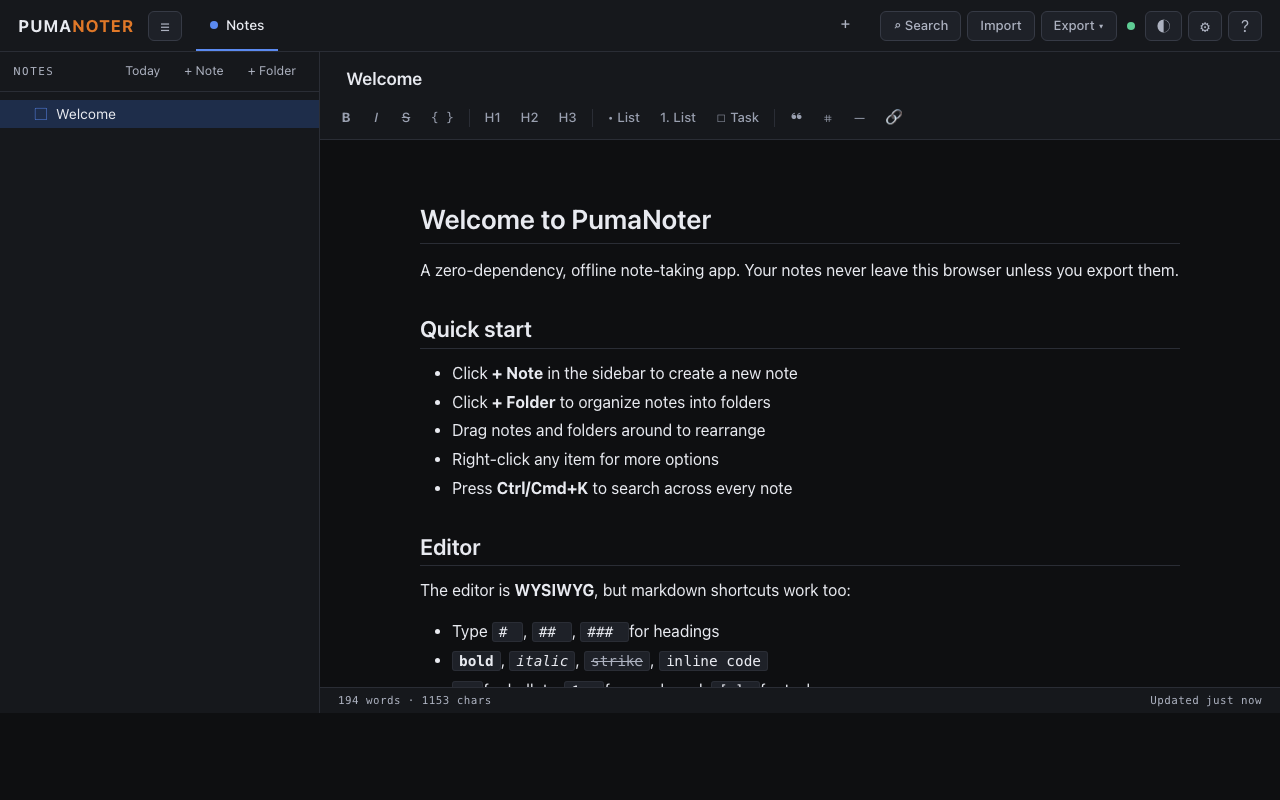Open the Export dropdown
Image resolution: width=1280 pixels, height=800 pixels.
(x=1079, y=26)
